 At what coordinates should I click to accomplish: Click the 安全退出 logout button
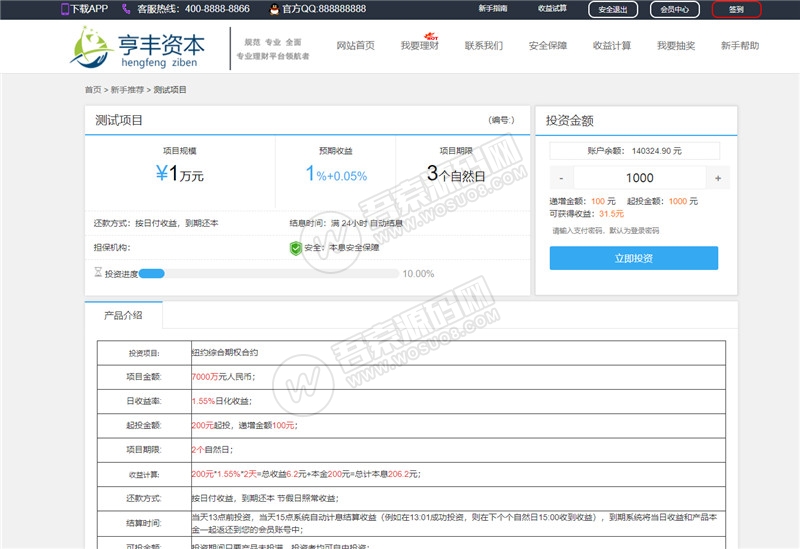612,9
